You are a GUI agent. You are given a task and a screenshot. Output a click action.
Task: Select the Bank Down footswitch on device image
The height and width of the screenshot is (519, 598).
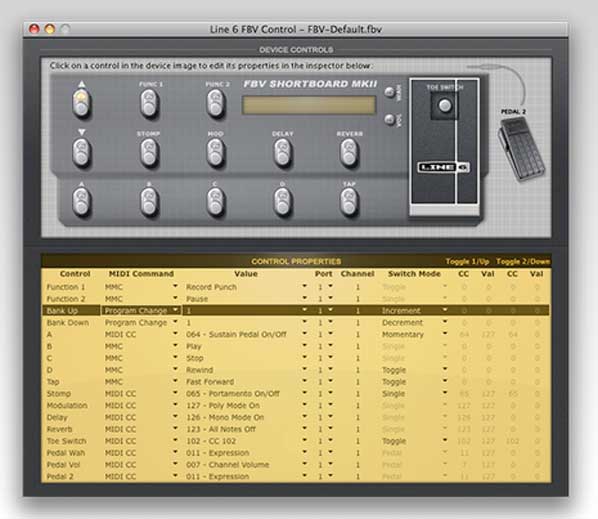(81, 152)
